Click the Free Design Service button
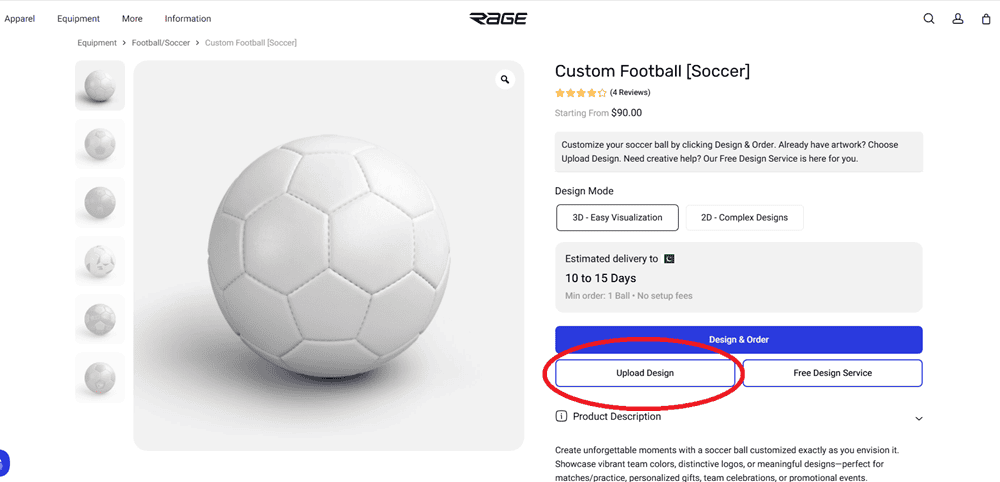This screenshot has height=482, width=1000. (x=832, y=373)
